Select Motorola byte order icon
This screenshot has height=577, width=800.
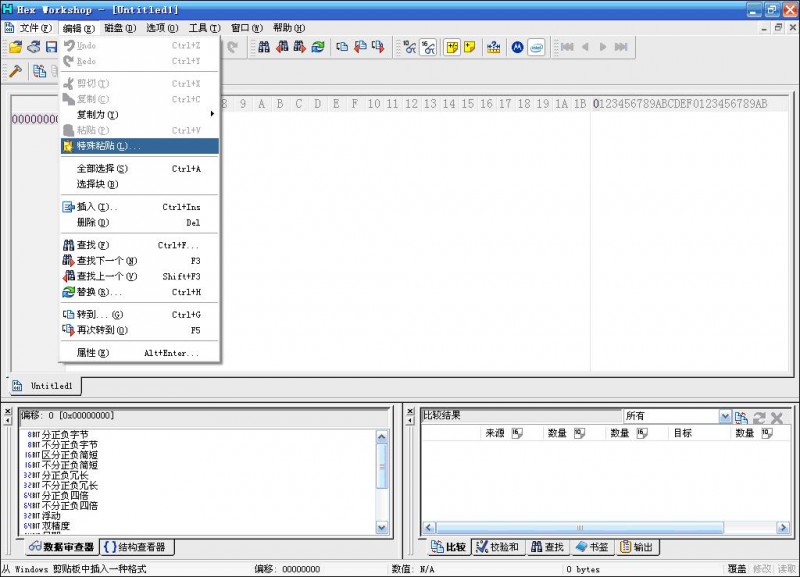point(517,47)
